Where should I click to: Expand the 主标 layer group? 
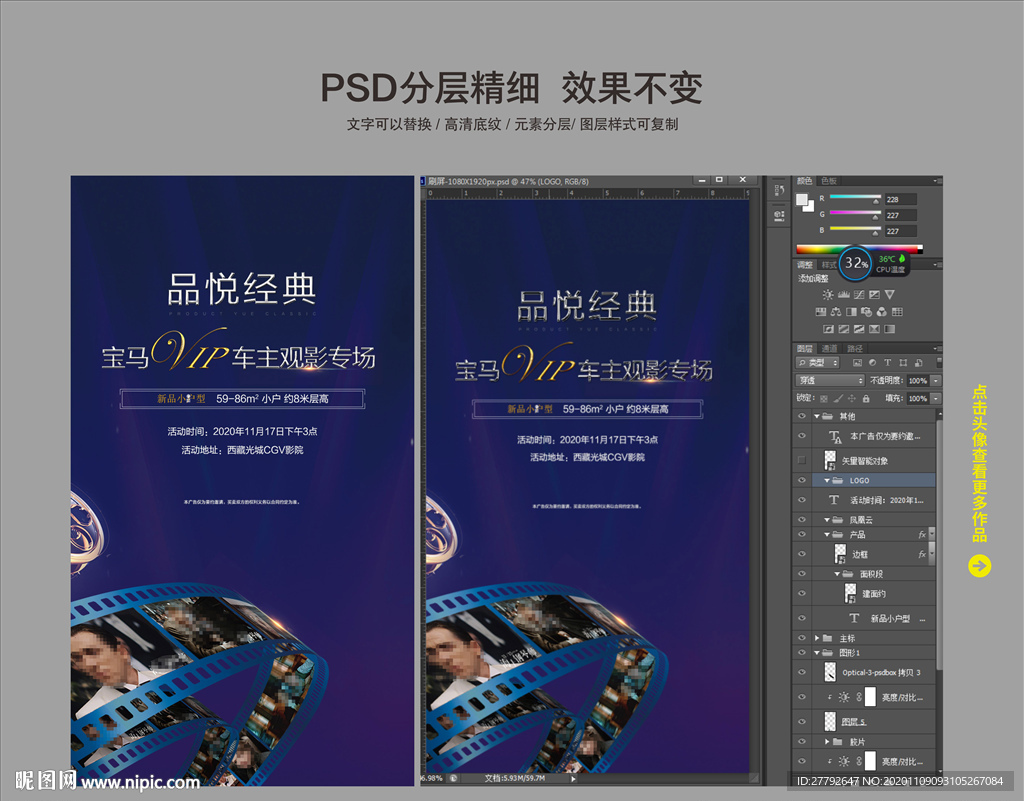coord(817,638)
